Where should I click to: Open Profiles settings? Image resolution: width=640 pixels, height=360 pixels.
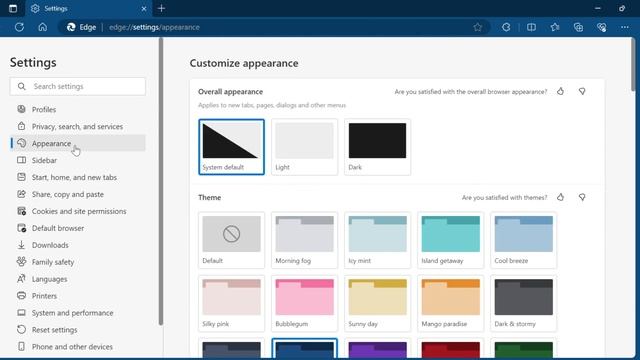(78, 109)
